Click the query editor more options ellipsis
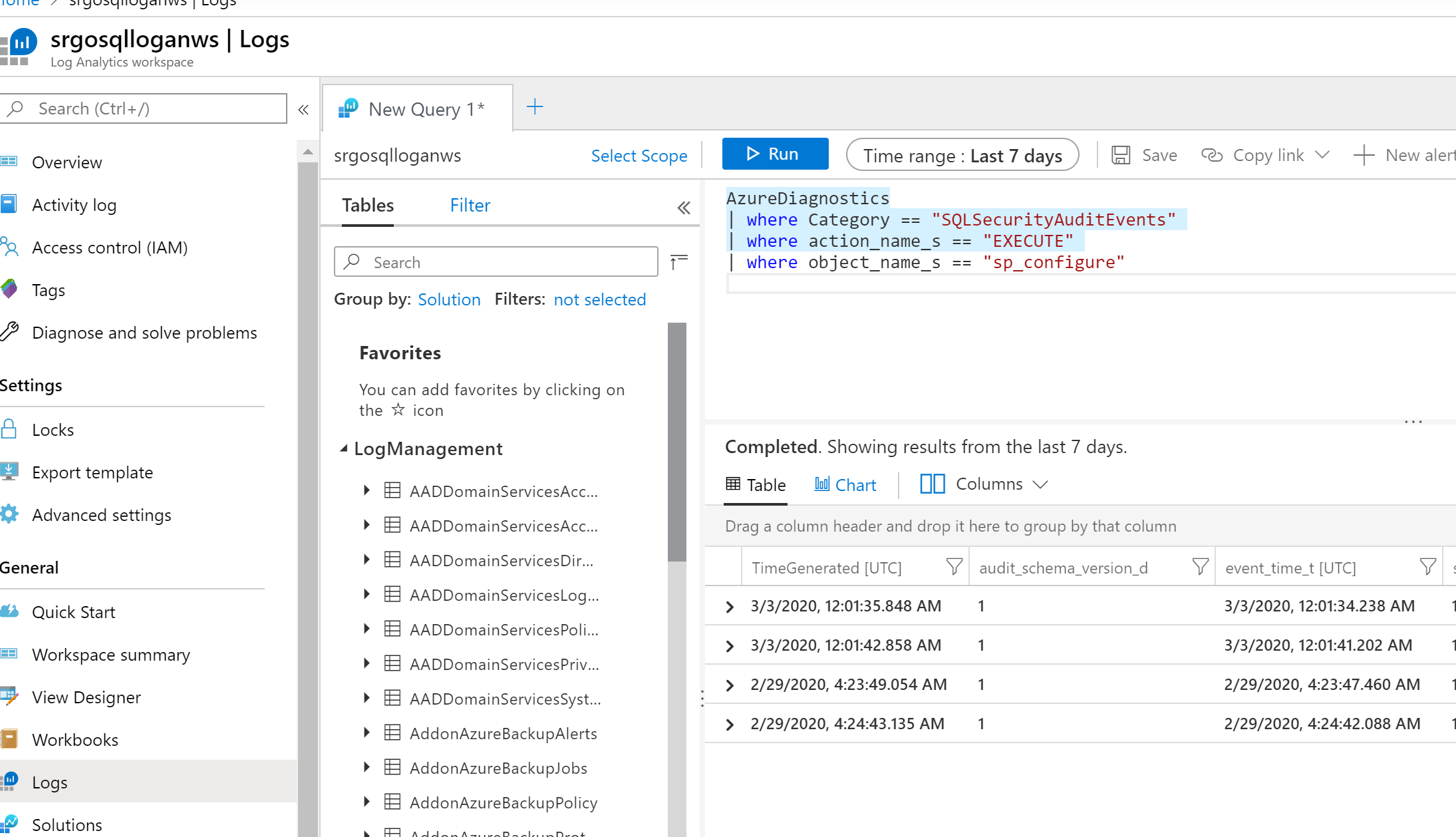The image size is (1456, 837). pos(1413,422)
